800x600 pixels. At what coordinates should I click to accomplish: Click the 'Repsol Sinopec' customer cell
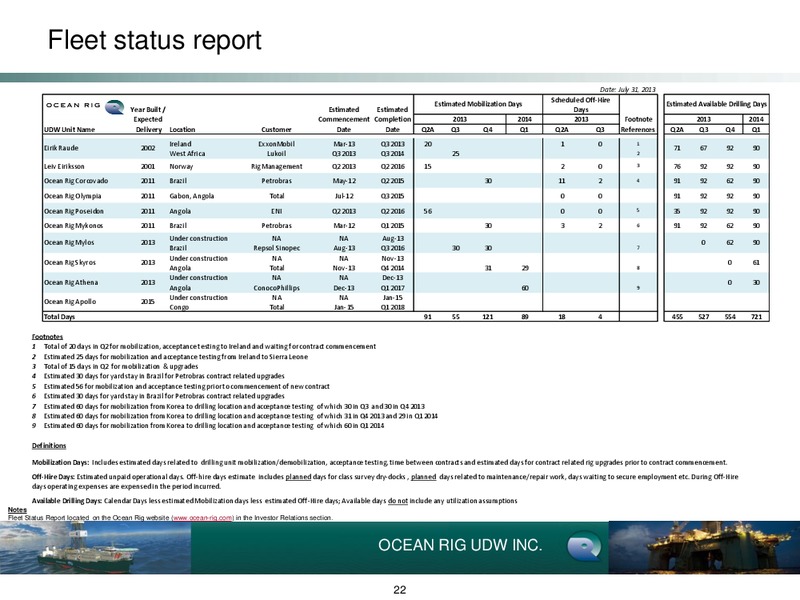coord(277,248)
